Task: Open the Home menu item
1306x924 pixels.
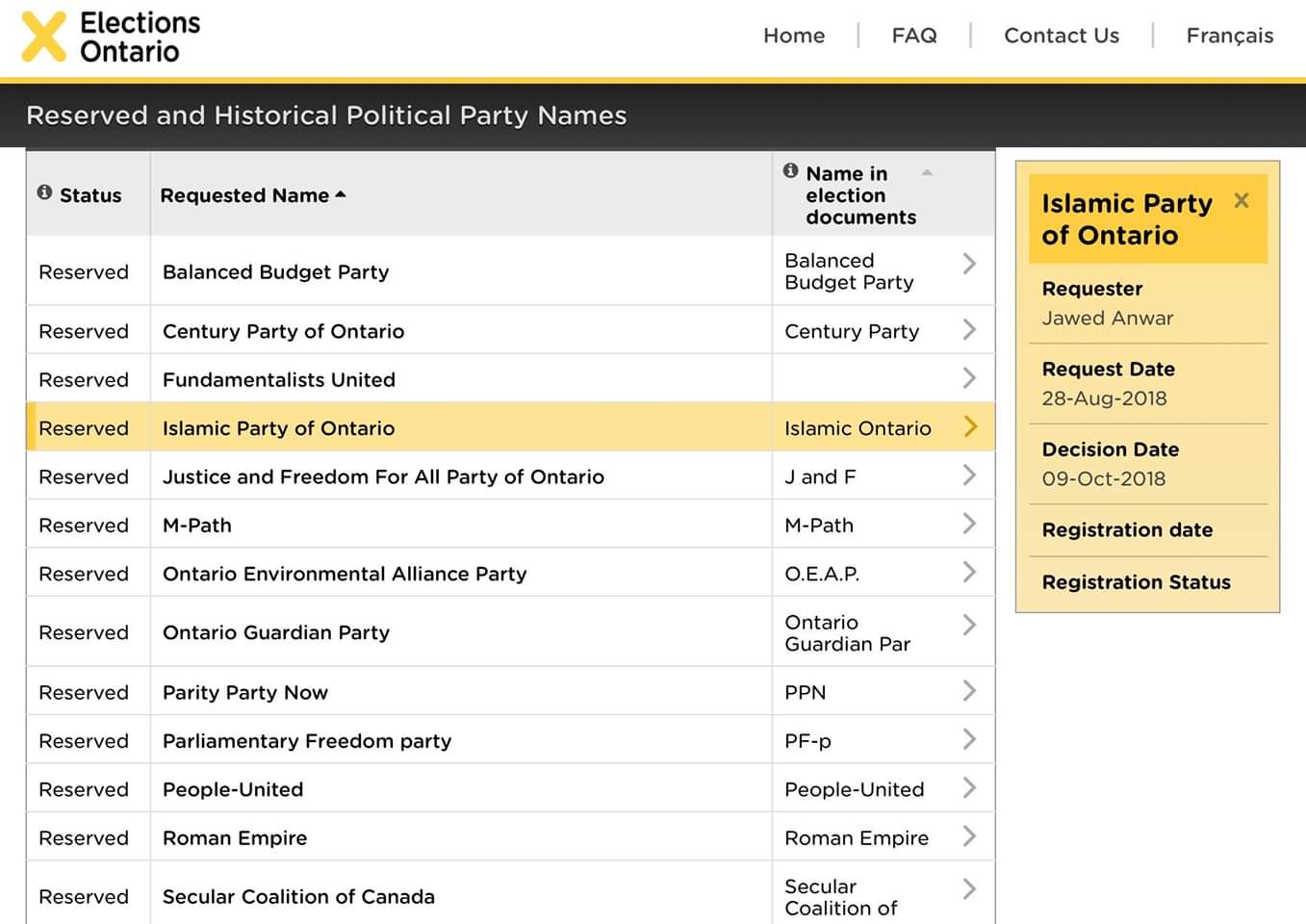Action: pyautogui.click(x=794, y=36)
